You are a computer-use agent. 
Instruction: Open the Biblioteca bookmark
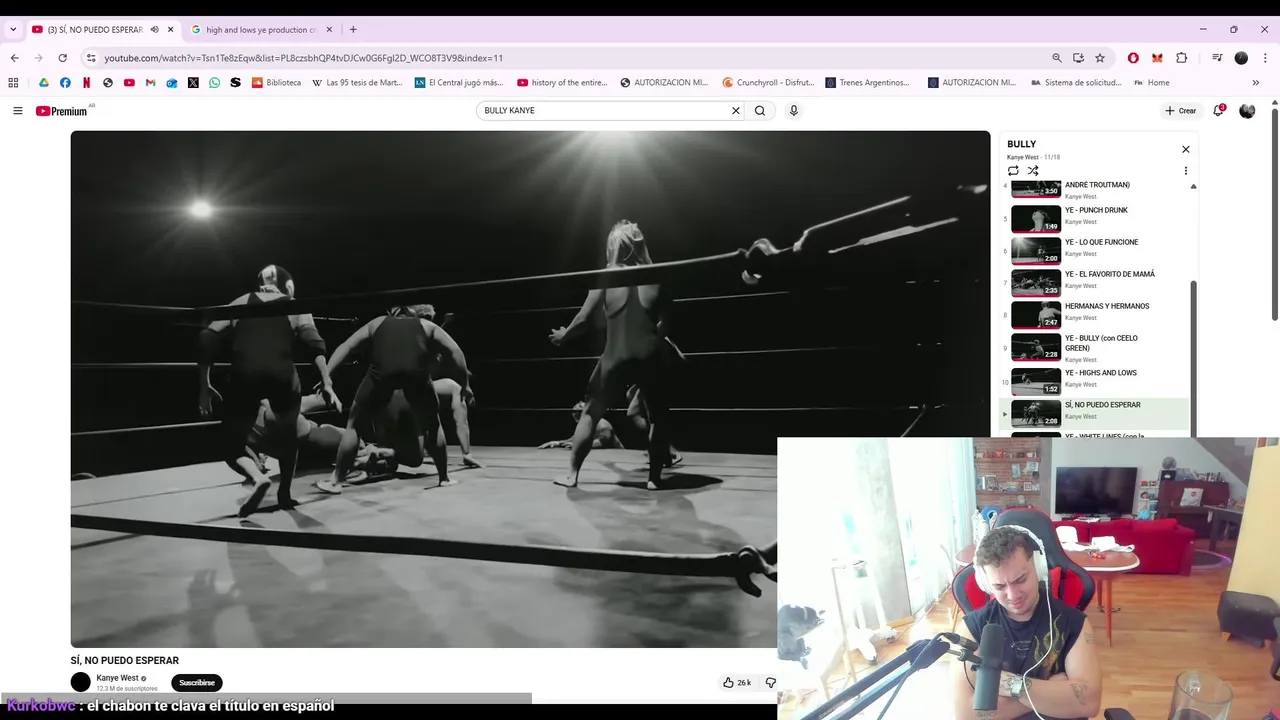coord(276,83)
